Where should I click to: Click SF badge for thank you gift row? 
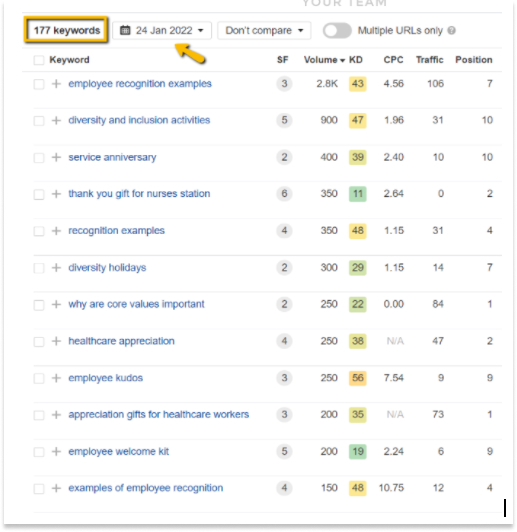point(284,194)
